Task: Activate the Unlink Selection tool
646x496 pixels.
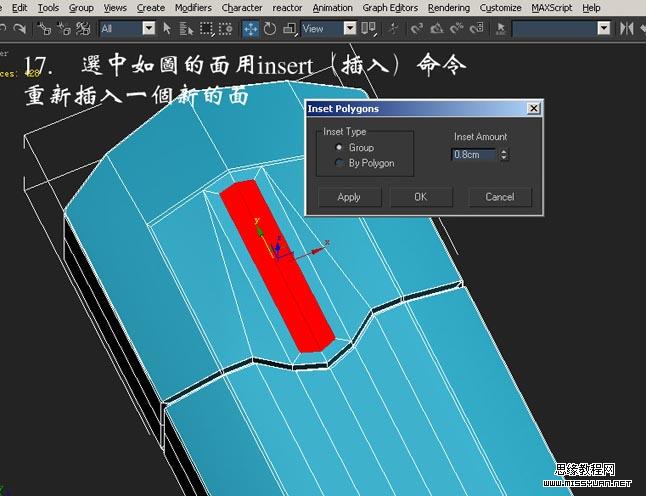Action: pyautogui.click(x=64, y=28)
